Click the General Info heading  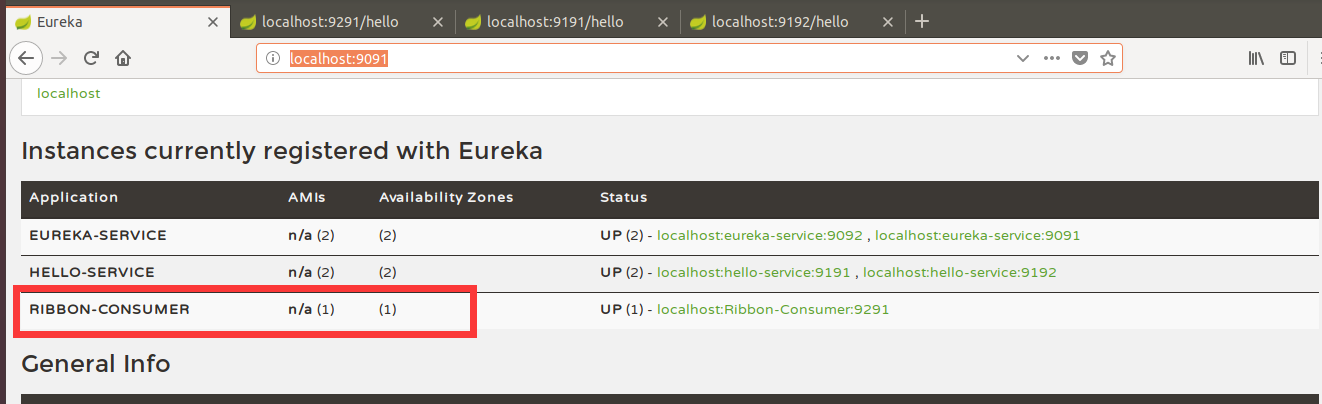point(96,364)
